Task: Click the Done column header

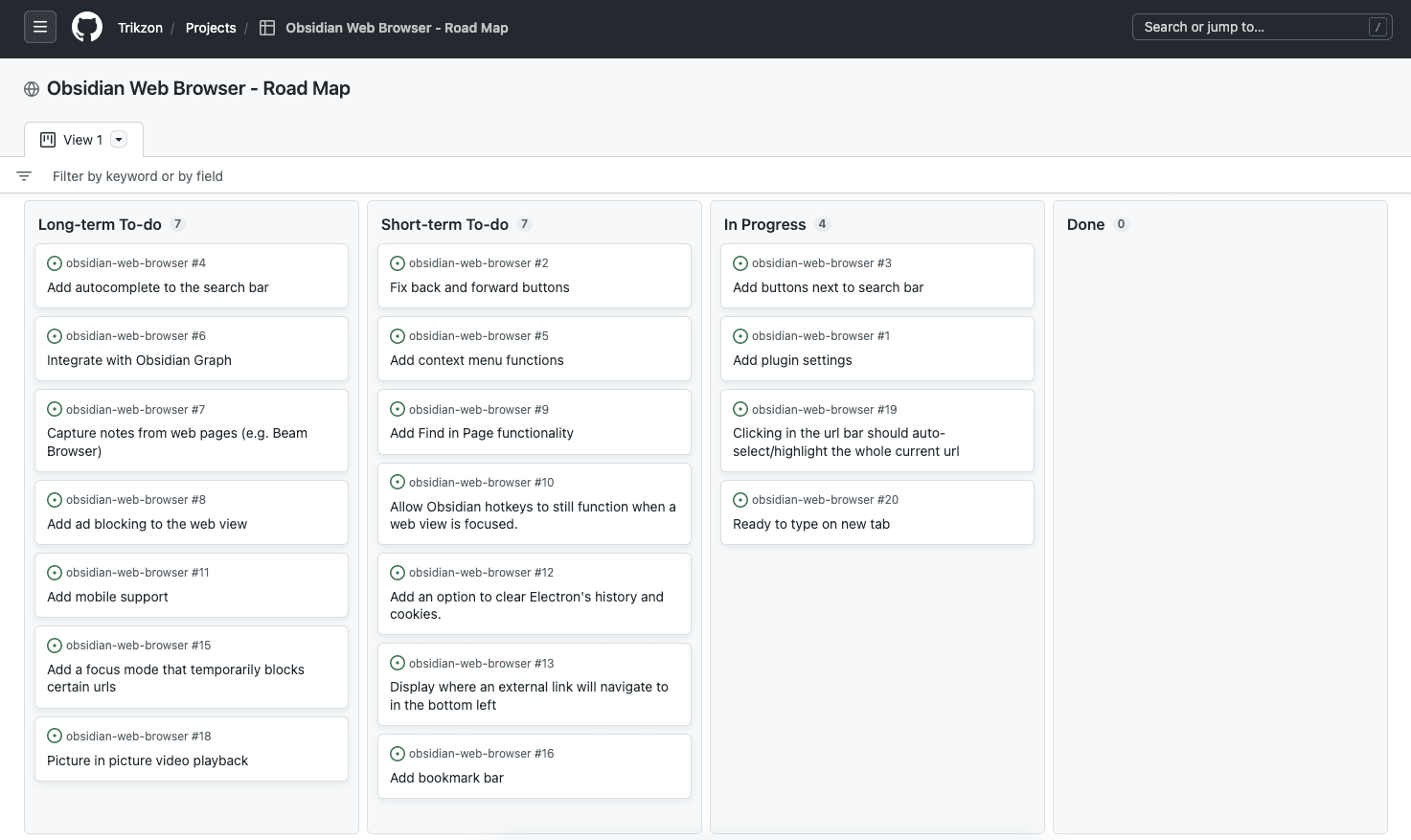Action: (1085, 224)
